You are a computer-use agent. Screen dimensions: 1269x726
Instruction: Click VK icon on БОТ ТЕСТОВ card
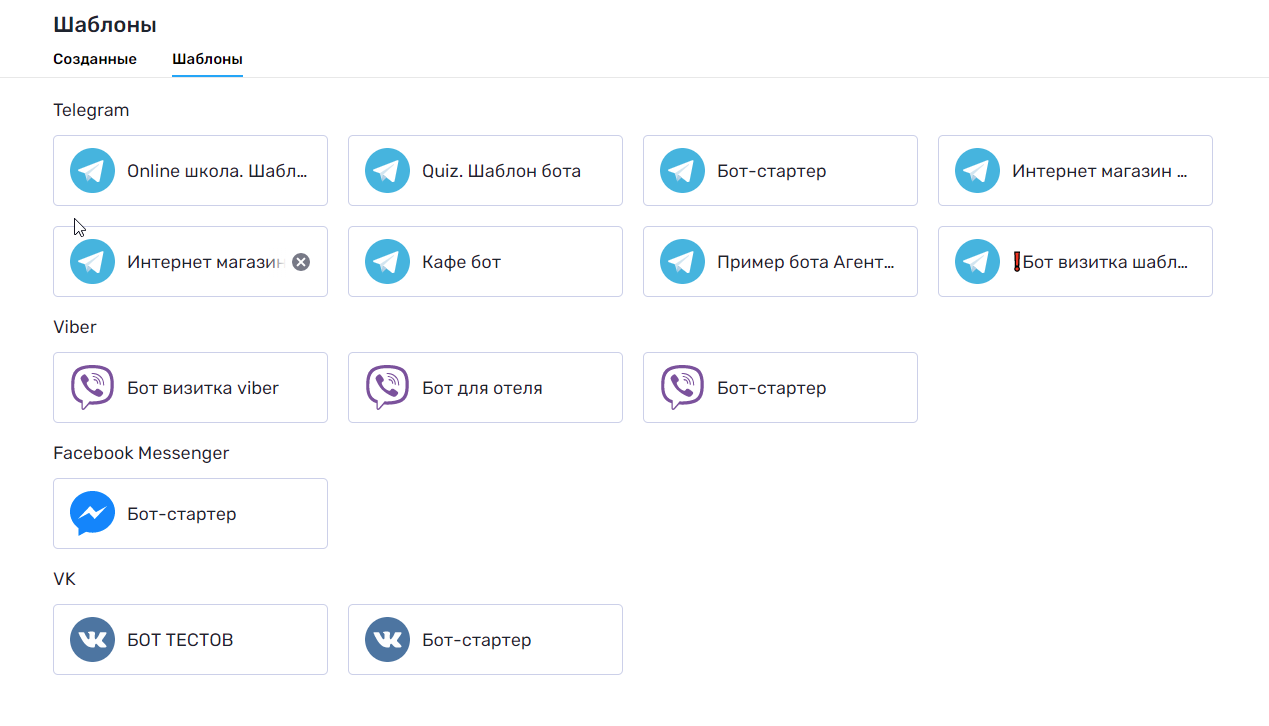click(92, 640)
